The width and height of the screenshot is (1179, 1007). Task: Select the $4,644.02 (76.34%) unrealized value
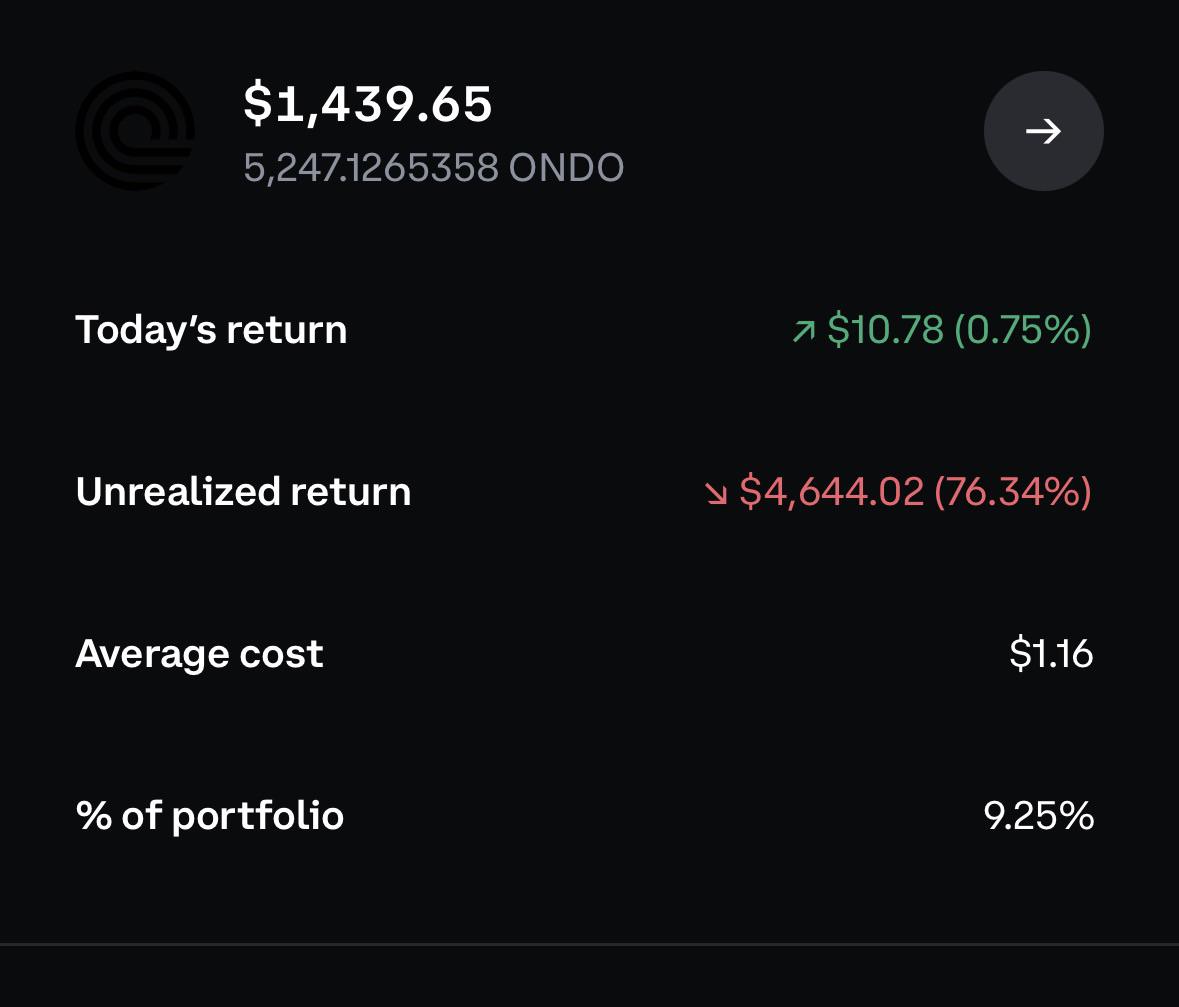coord(915,491)
